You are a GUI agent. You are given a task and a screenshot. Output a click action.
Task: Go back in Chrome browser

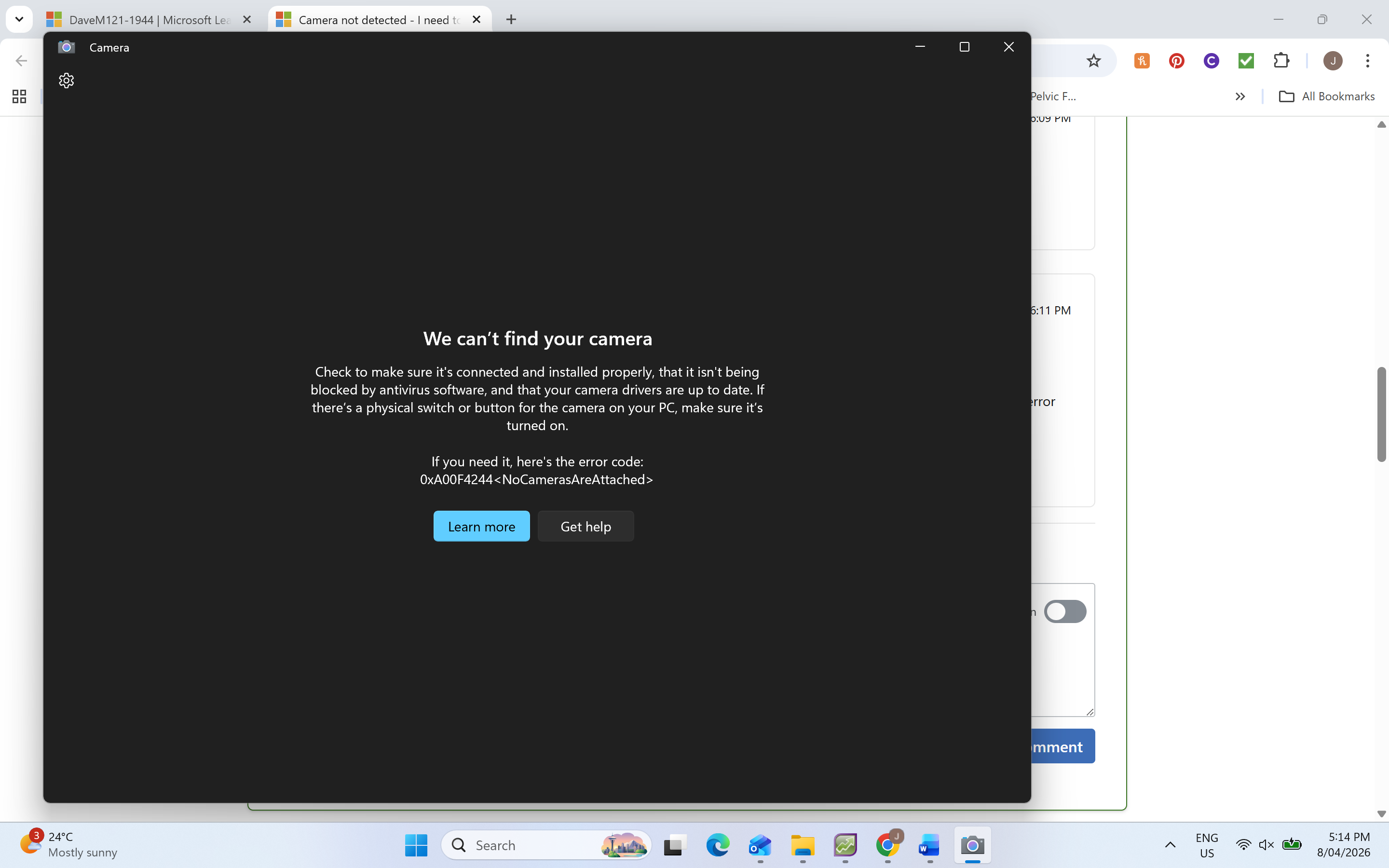21,61
